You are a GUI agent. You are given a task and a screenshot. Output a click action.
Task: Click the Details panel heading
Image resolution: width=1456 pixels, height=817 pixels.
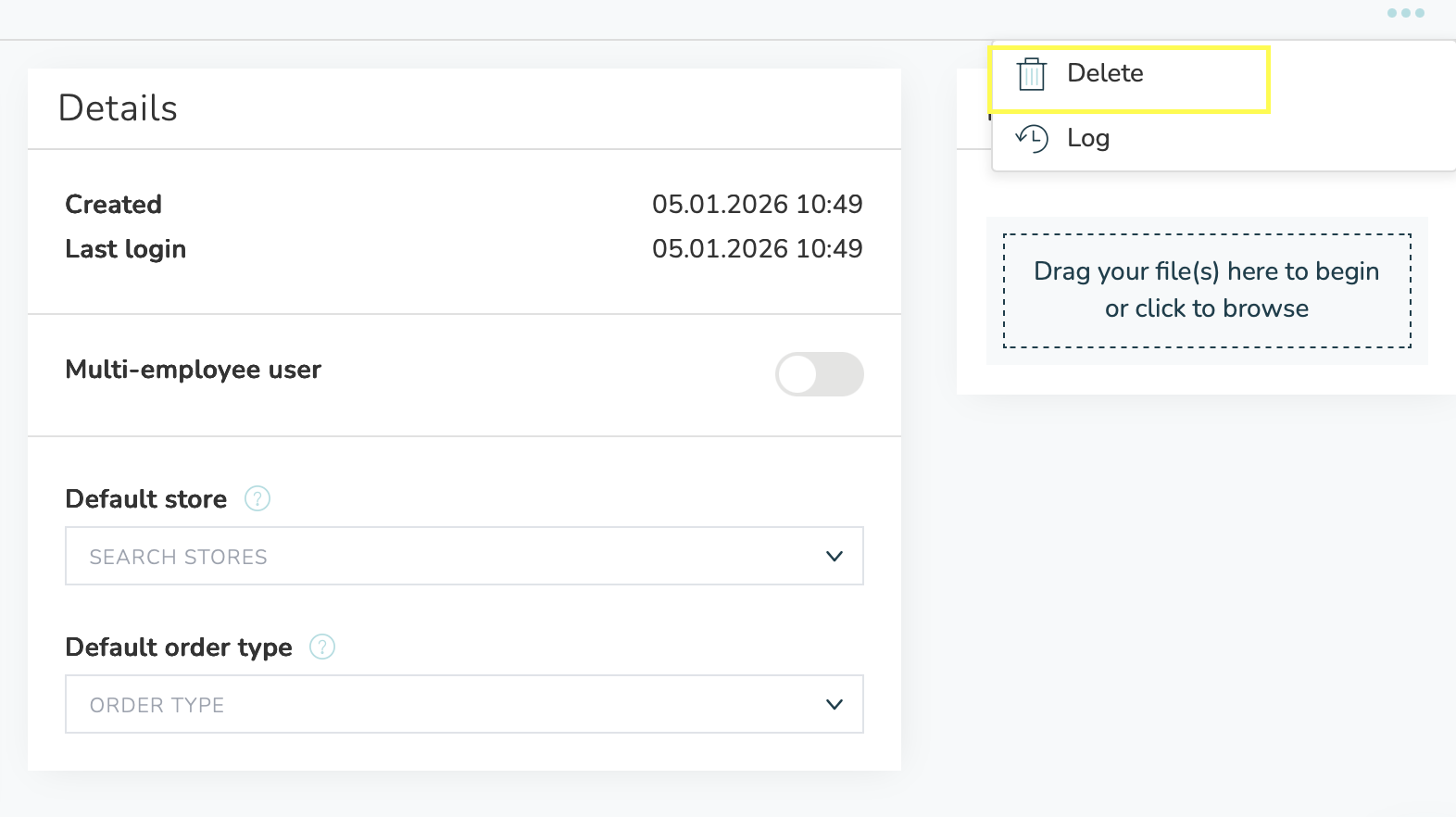pyautogui.click(x=118, y=108)
